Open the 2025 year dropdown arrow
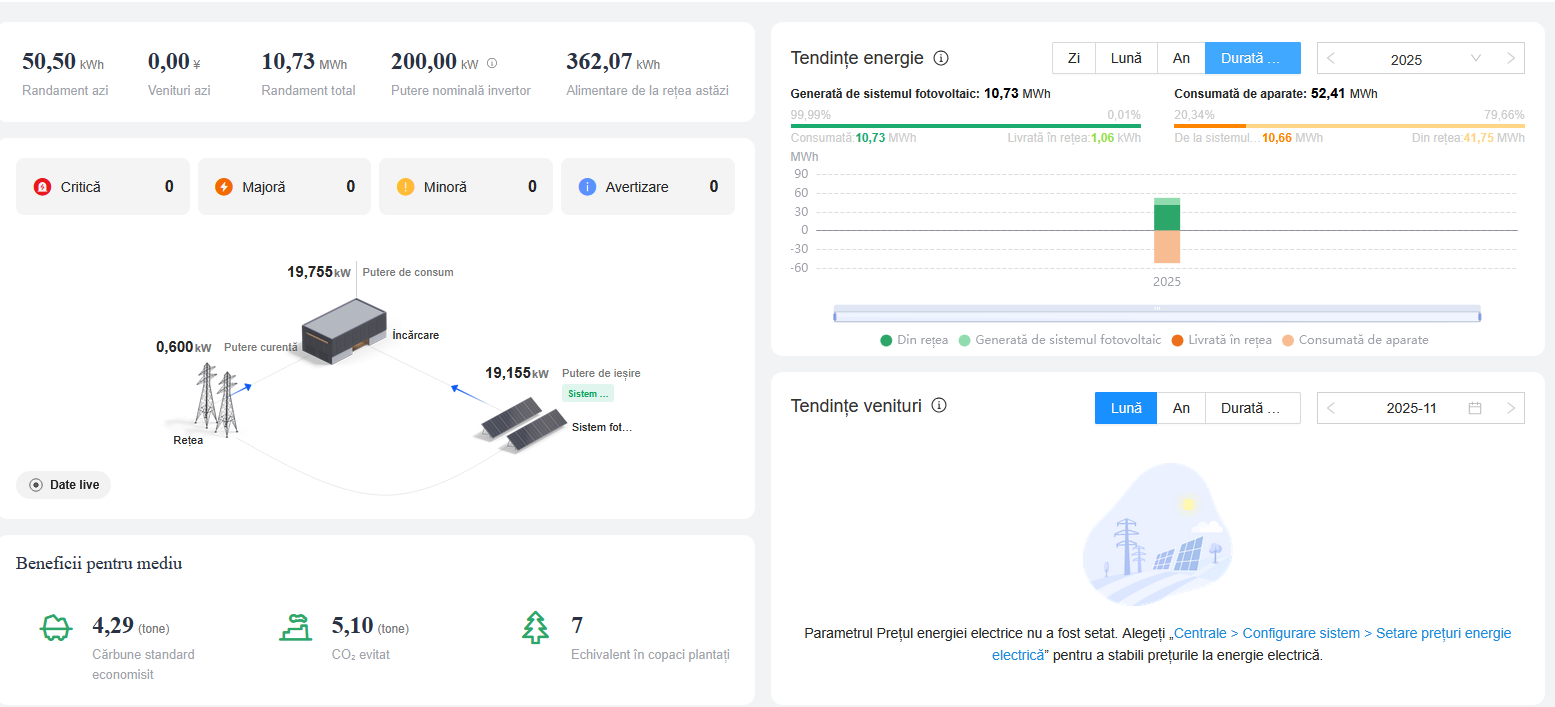Screen dimensions: 1555x707 (1476, 59)
